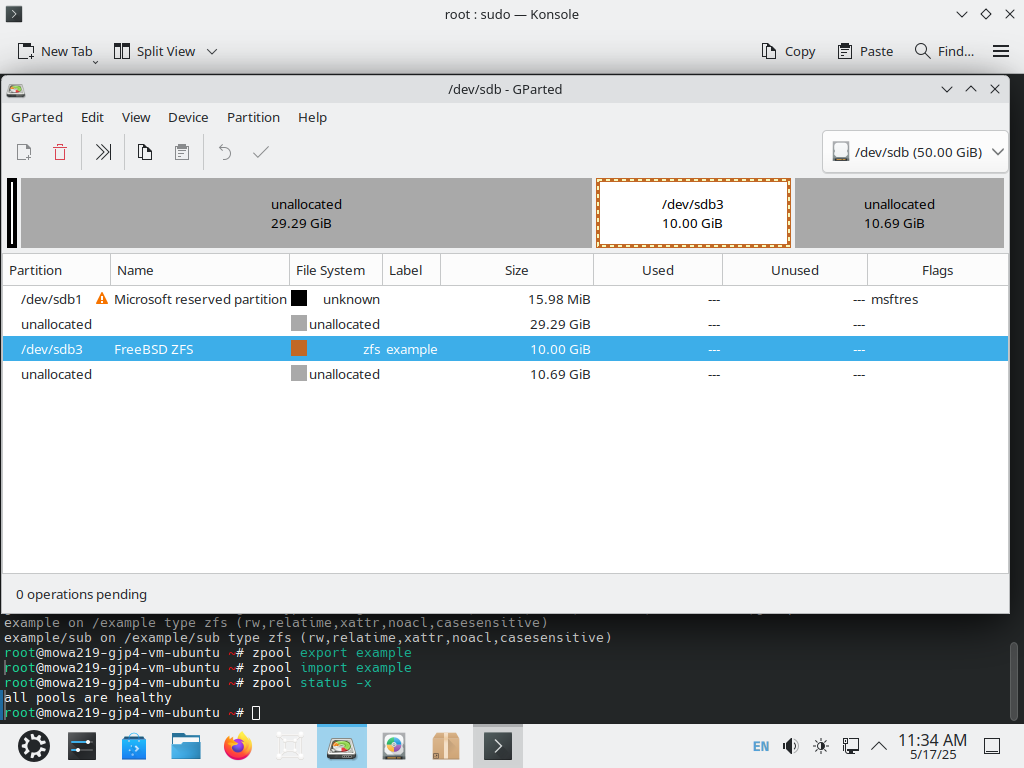Select the /dev/sdb3 block in disk map
The image size is (1024, 768).
[x=693, y=214]
